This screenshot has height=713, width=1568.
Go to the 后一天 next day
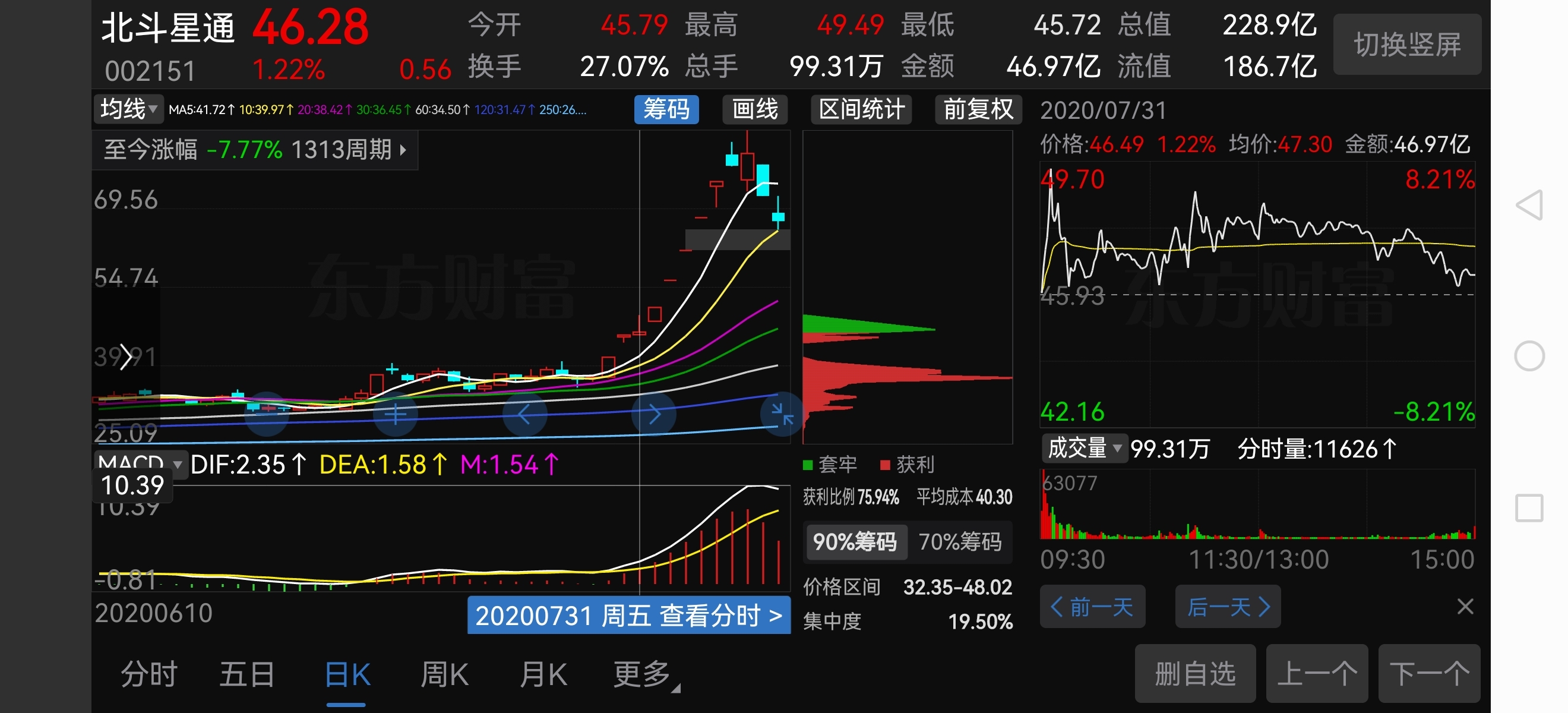(x=1228, y=607)
